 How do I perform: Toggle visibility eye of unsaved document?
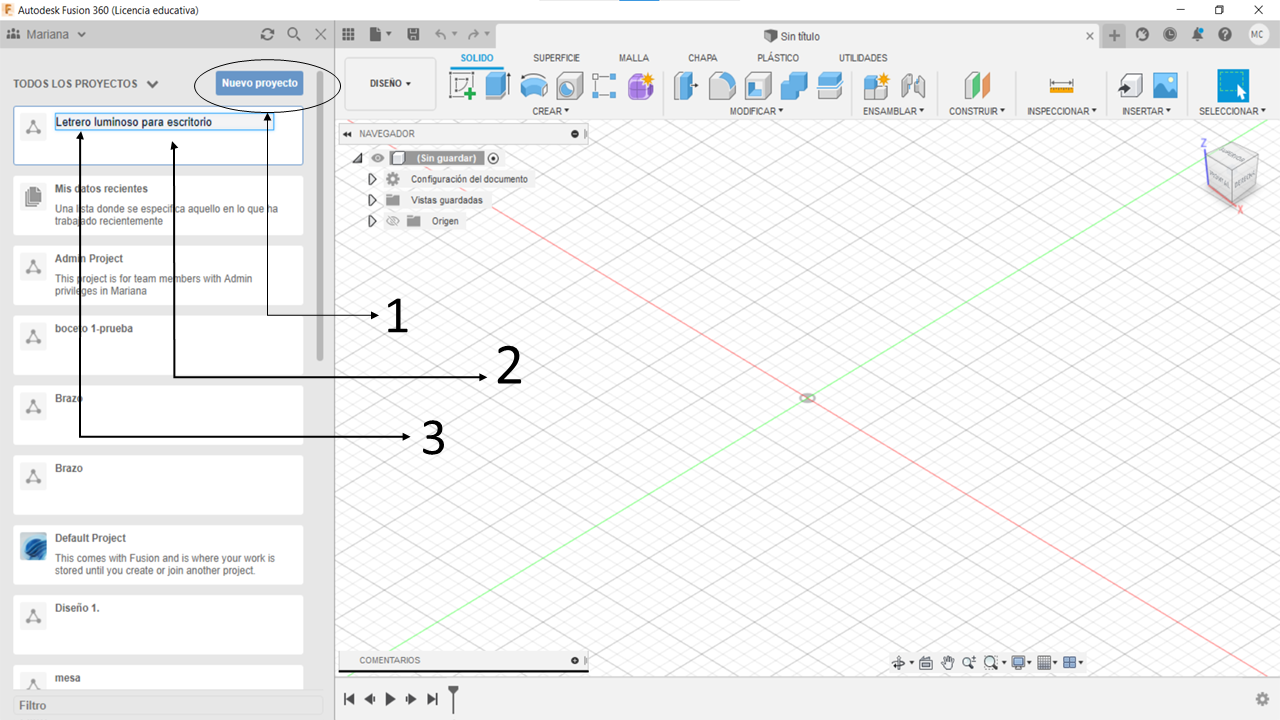point(378,158)
